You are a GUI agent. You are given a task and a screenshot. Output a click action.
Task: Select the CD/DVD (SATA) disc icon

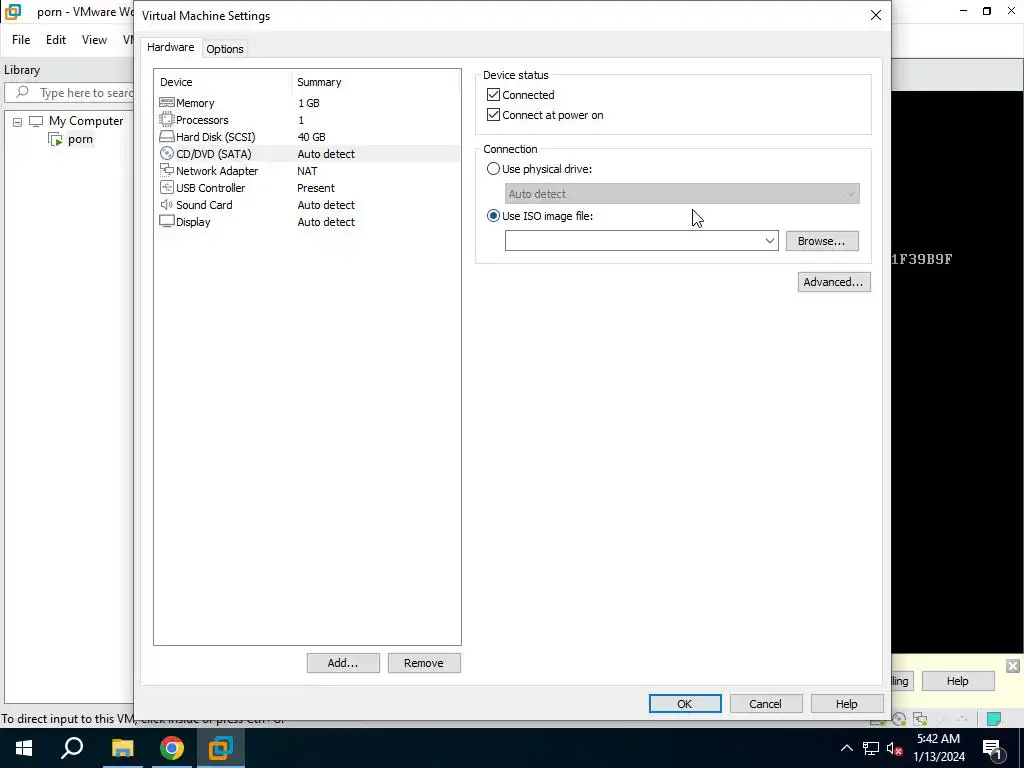point(167,153)
